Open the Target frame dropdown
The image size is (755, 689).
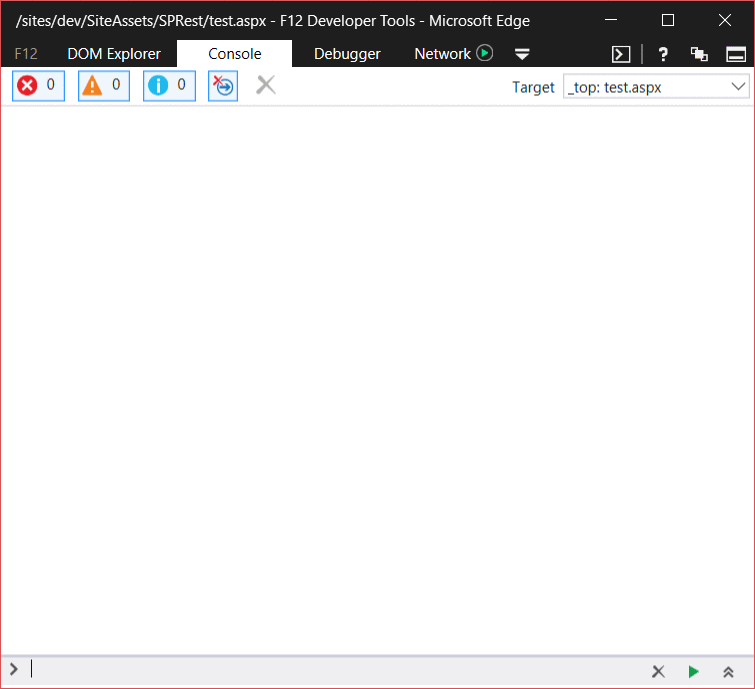tap(656, 87)
